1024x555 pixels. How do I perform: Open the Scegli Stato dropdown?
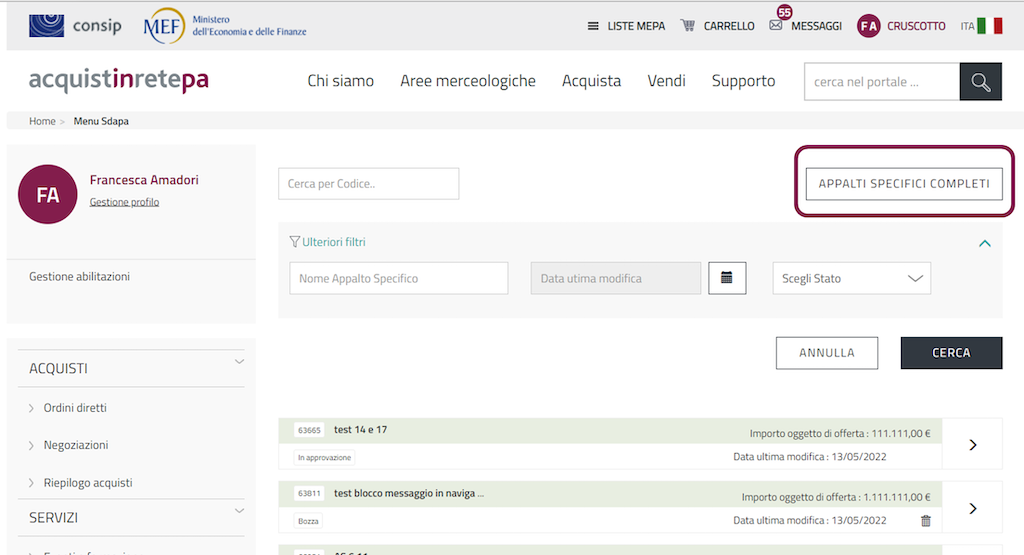pos(851,279)
